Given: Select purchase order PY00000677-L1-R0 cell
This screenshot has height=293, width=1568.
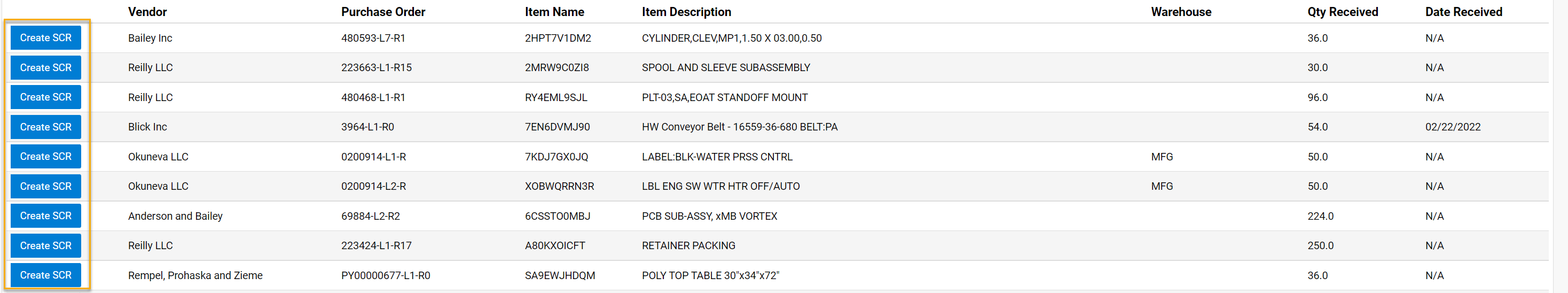Looking at the screenshot, I should [x=385, y=275].
